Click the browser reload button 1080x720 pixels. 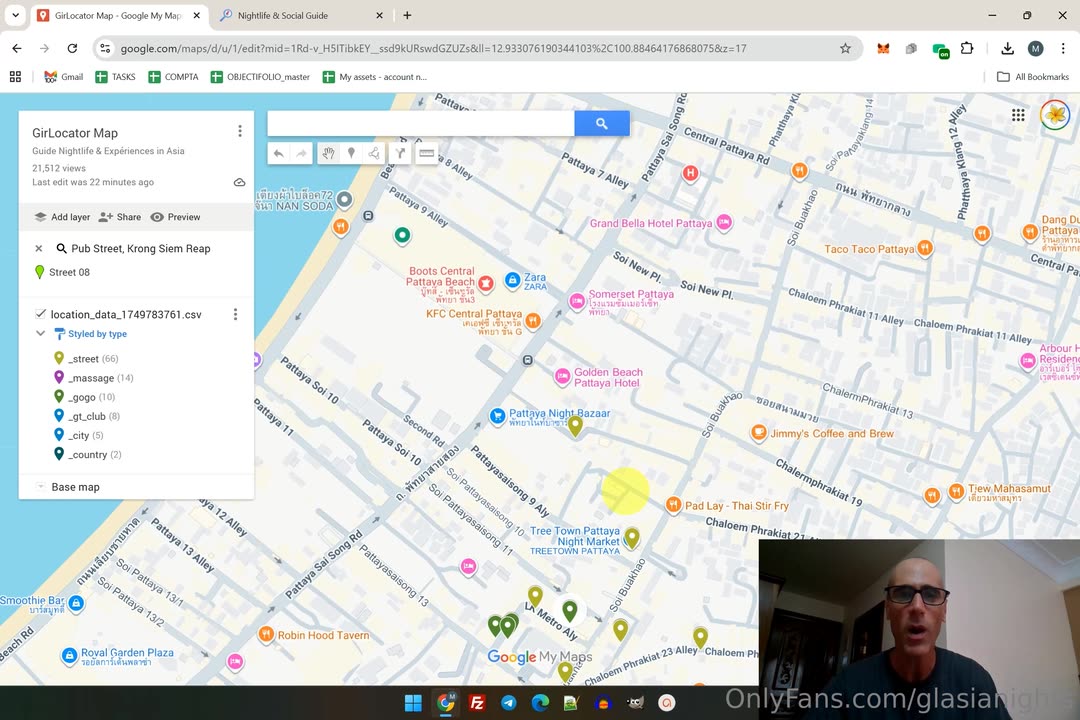[72, 48]
